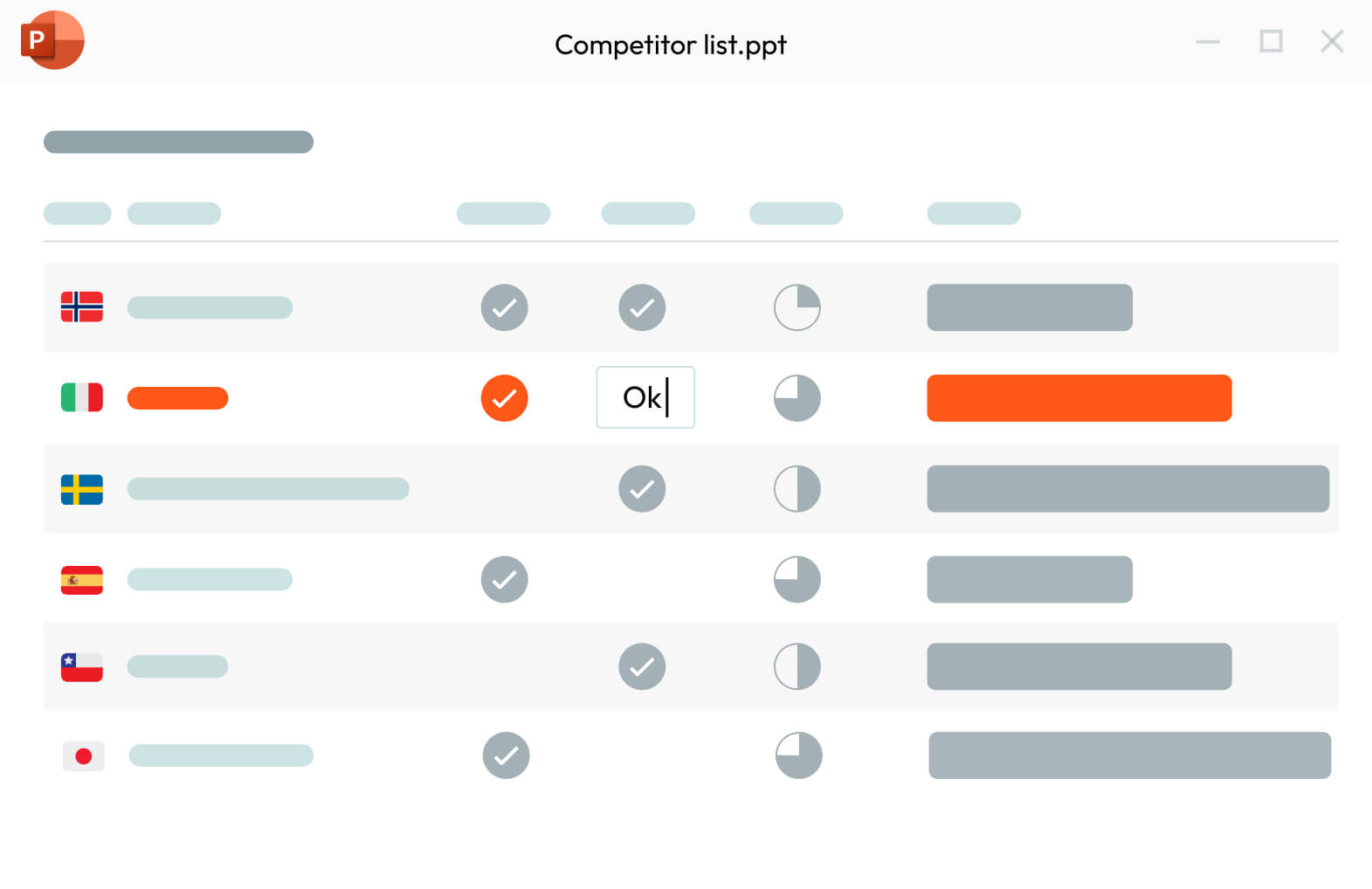Select the Spain flag icon
The image size is (1372, 889).
[82, 580]
